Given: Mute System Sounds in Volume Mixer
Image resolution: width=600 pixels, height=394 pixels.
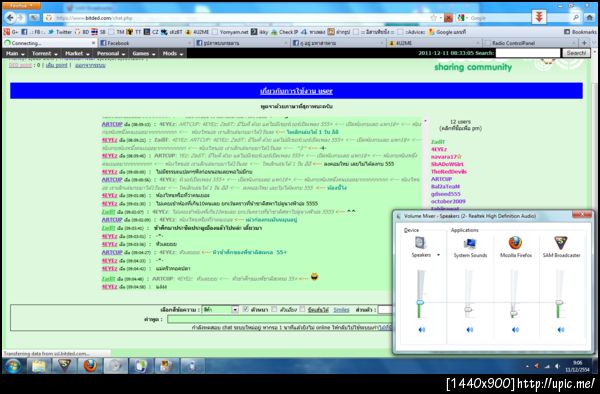Looking at the screenshot, I should tap(470, 329).
